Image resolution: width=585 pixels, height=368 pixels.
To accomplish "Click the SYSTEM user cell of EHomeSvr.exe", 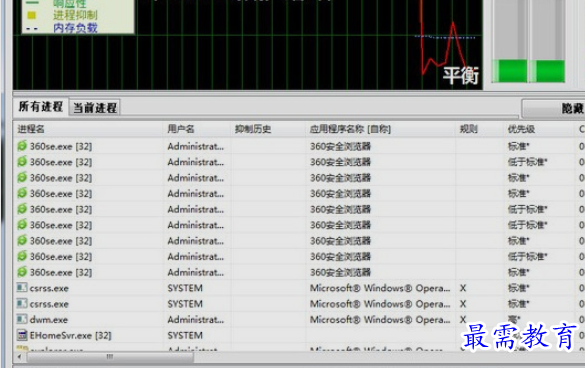I will [185, 336].
